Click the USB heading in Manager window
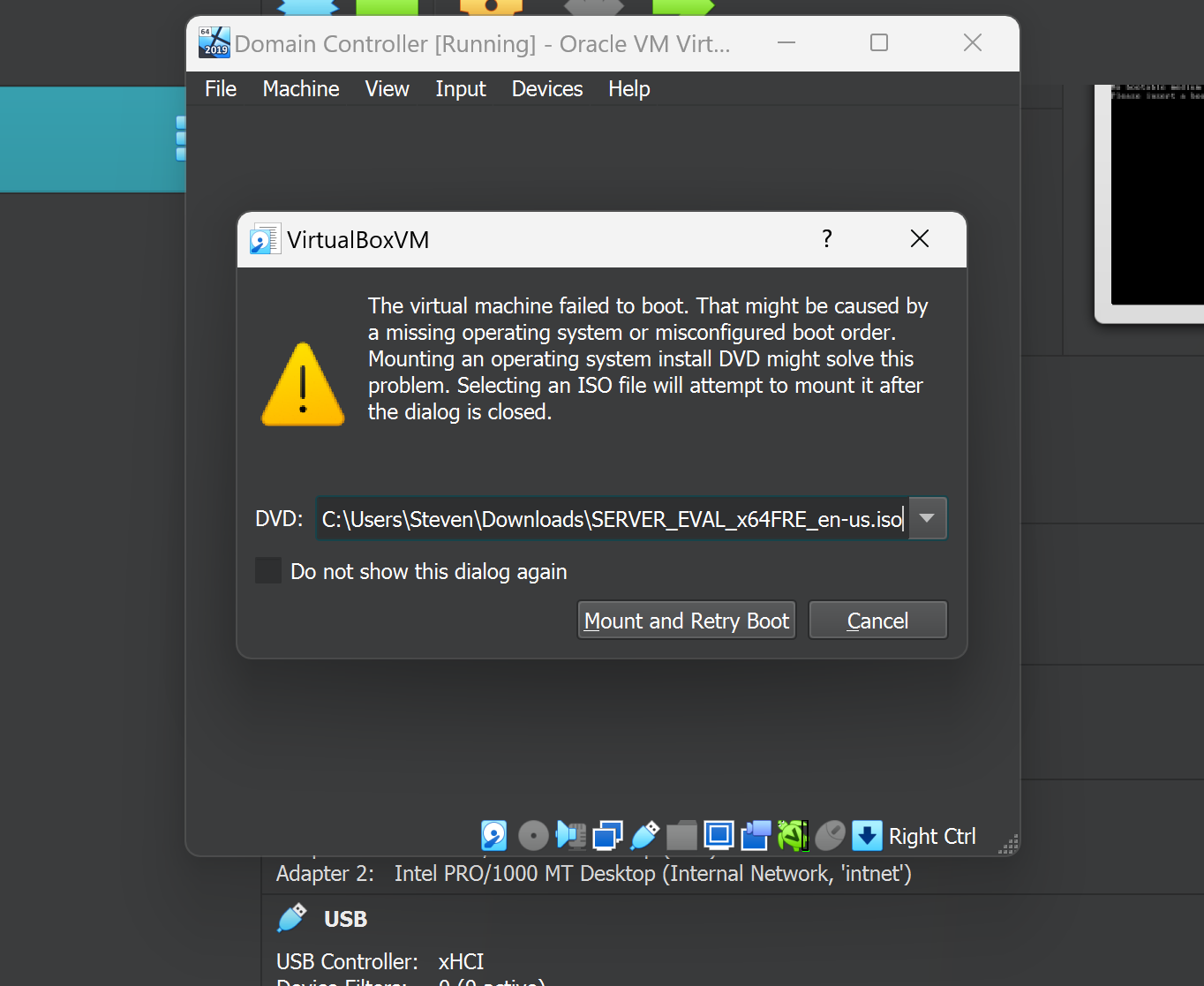 click(345, 919)
